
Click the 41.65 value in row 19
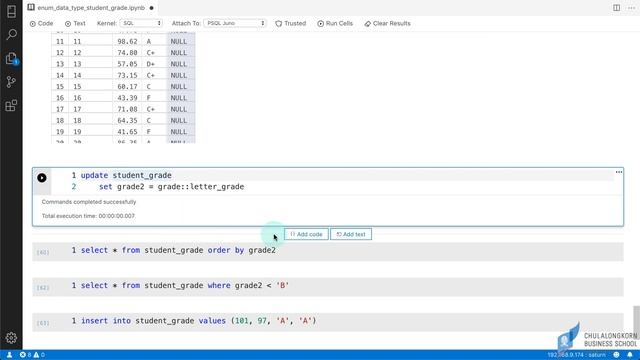click(x=127, y=132)
